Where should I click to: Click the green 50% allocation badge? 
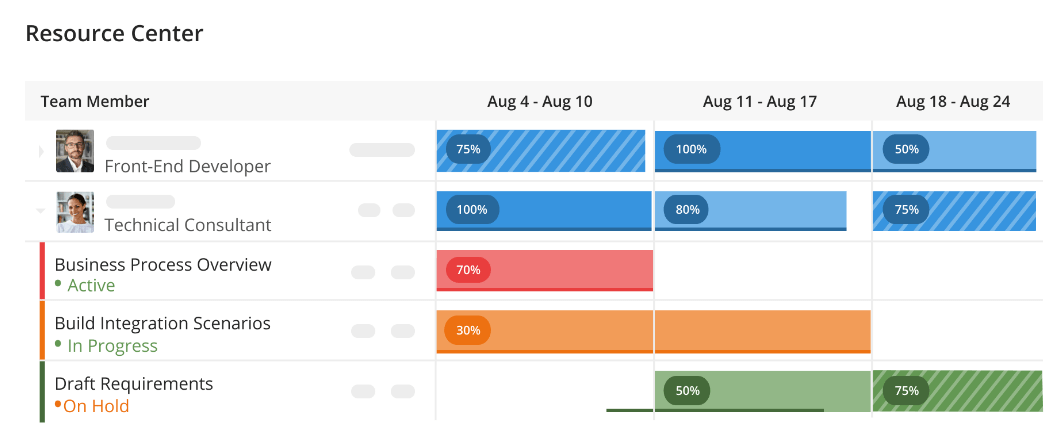pyautogui.click(x=687, y=391)
